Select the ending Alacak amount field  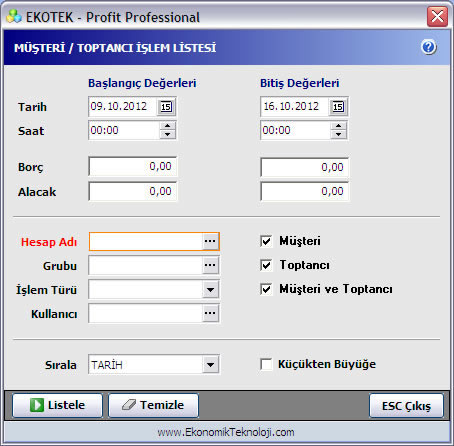305,191
